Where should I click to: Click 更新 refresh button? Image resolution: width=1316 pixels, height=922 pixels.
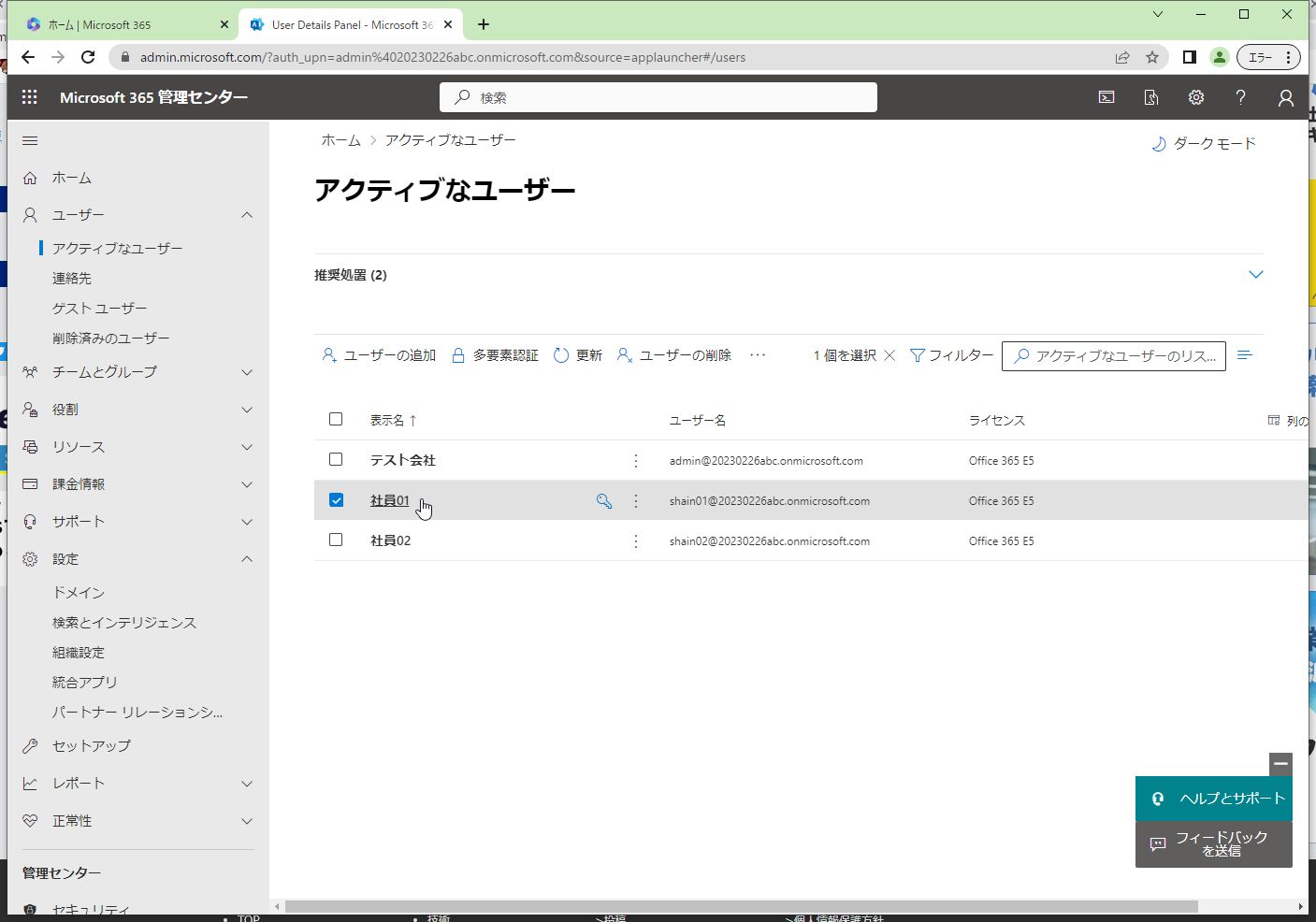pos(578,355)
